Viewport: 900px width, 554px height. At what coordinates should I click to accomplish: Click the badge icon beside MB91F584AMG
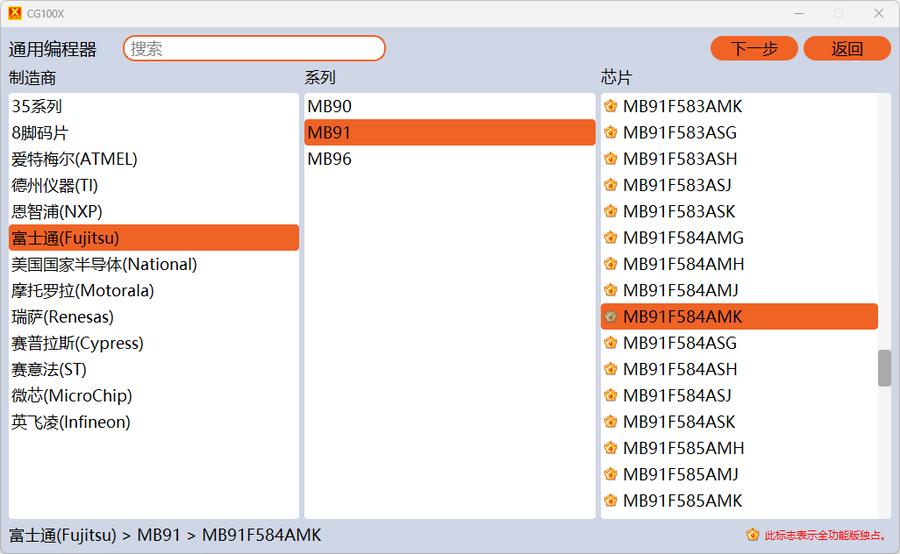pos(611,238)
